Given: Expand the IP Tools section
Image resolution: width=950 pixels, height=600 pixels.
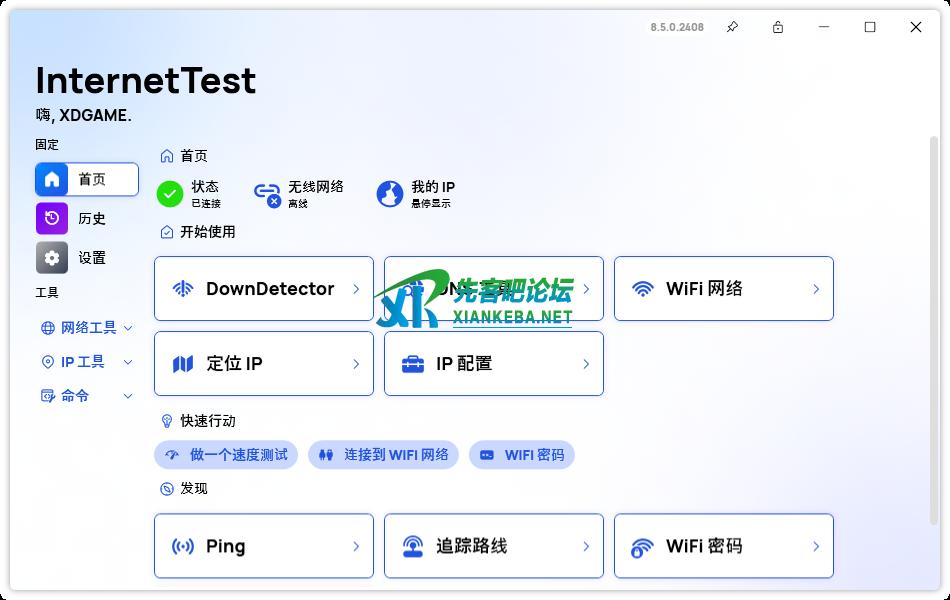Looking at the screenshot, I should point(87,362).
